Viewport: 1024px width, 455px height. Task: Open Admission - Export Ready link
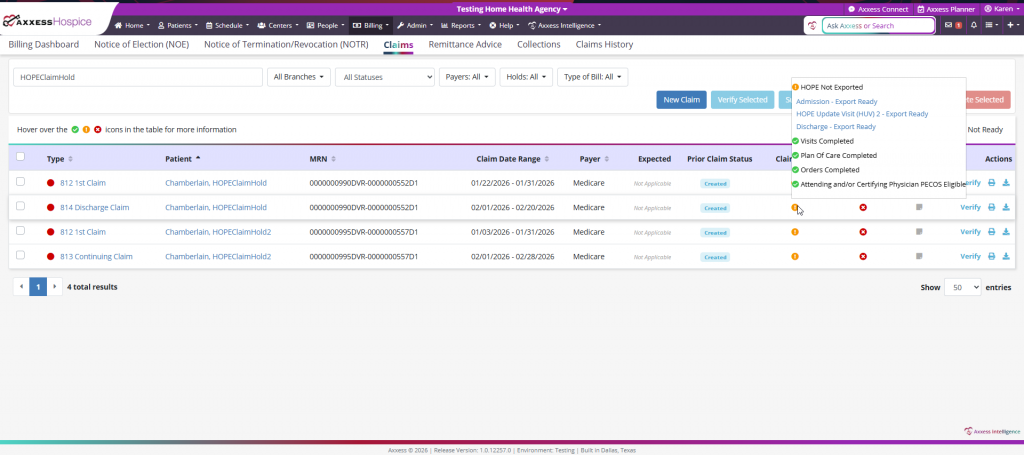point(836,101)
